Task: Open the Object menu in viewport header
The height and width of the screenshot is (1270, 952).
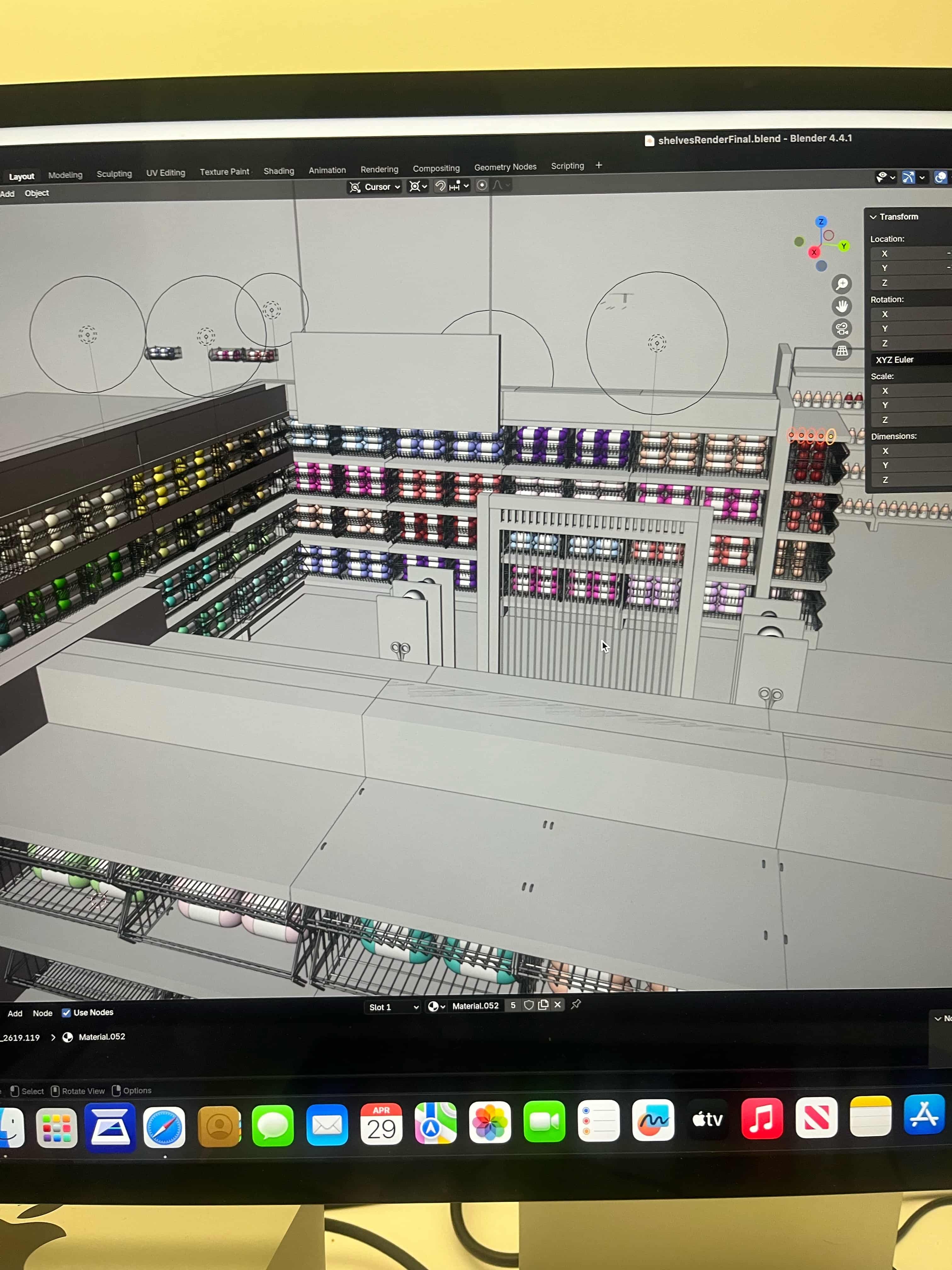Action: 37,193
